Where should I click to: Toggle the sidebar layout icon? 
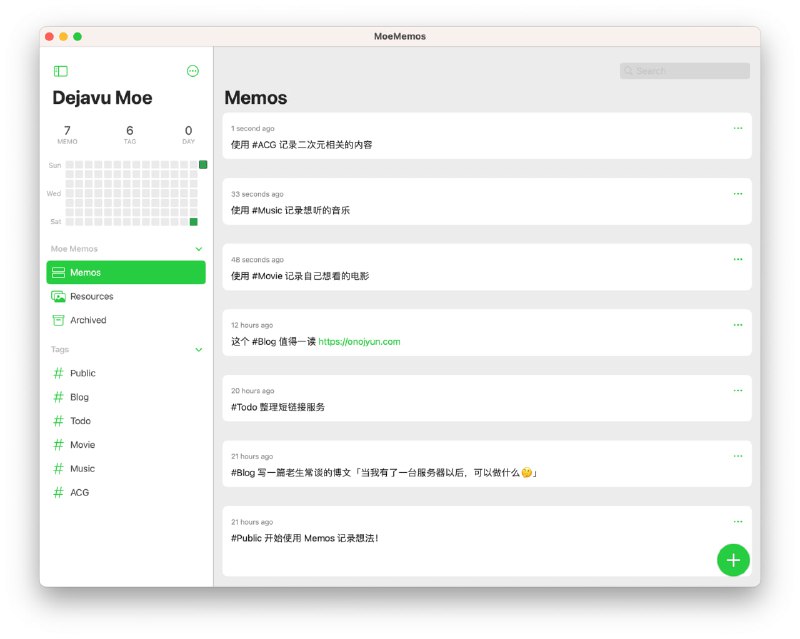pos(61,70)
